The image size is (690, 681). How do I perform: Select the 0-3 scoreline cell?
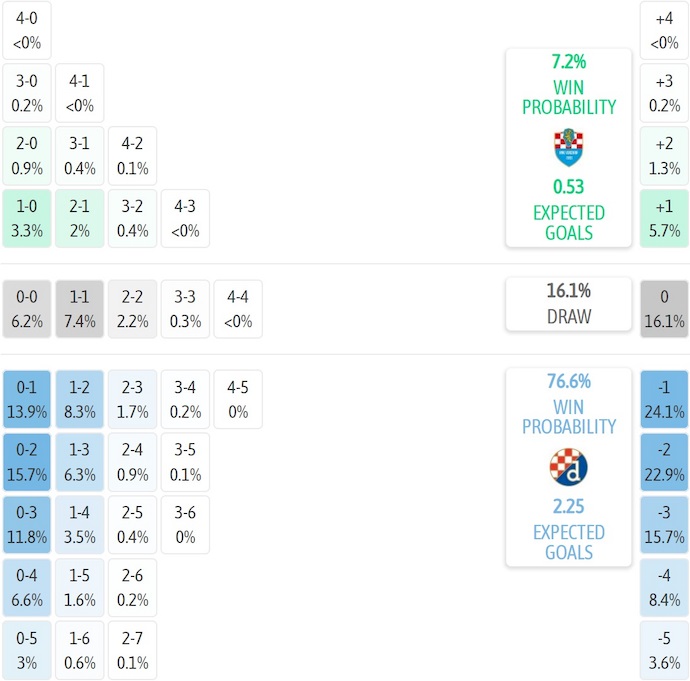tap(27, 525)
